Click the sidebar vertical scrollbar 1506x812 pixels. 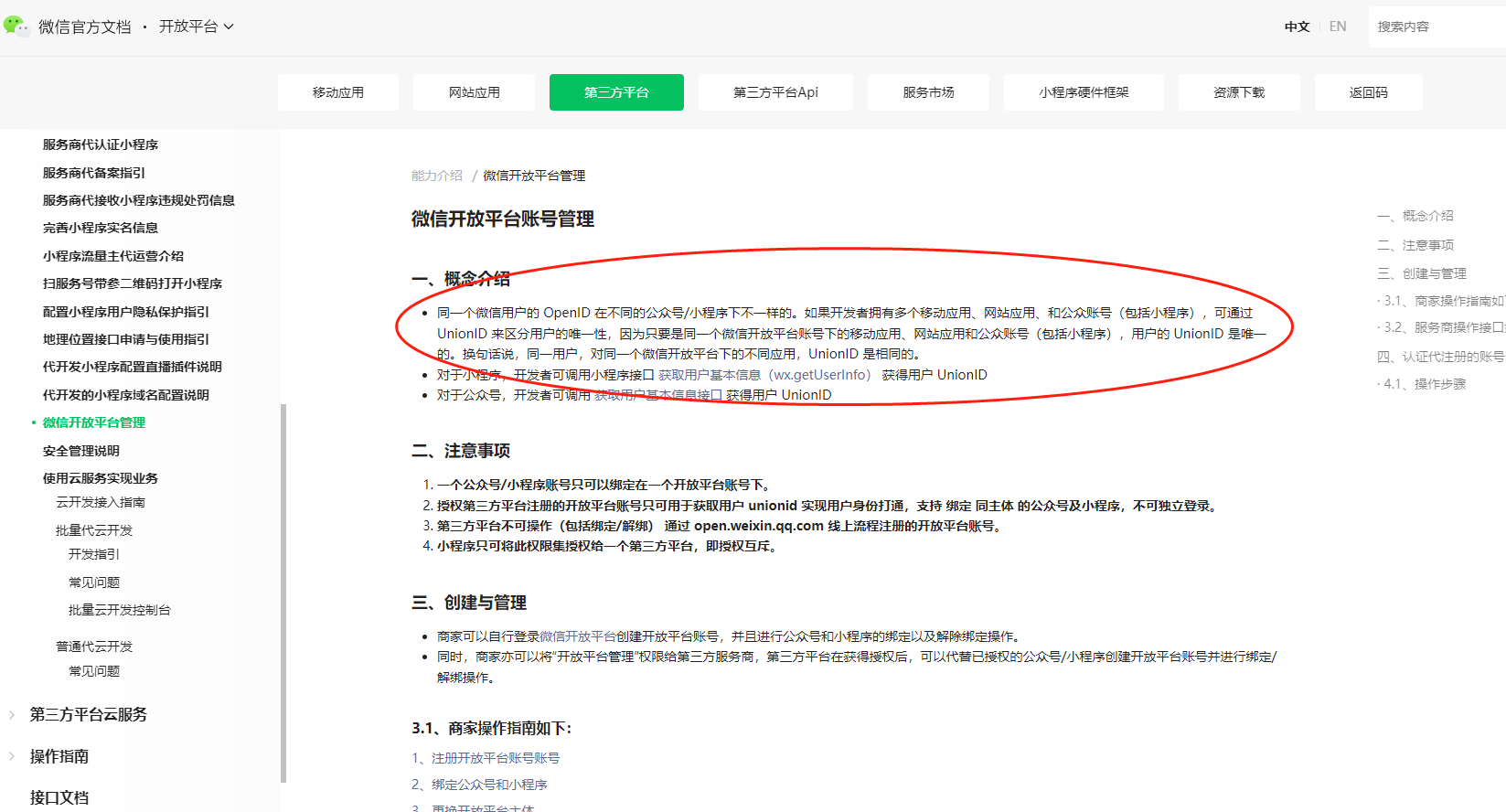tap(283, 593)
